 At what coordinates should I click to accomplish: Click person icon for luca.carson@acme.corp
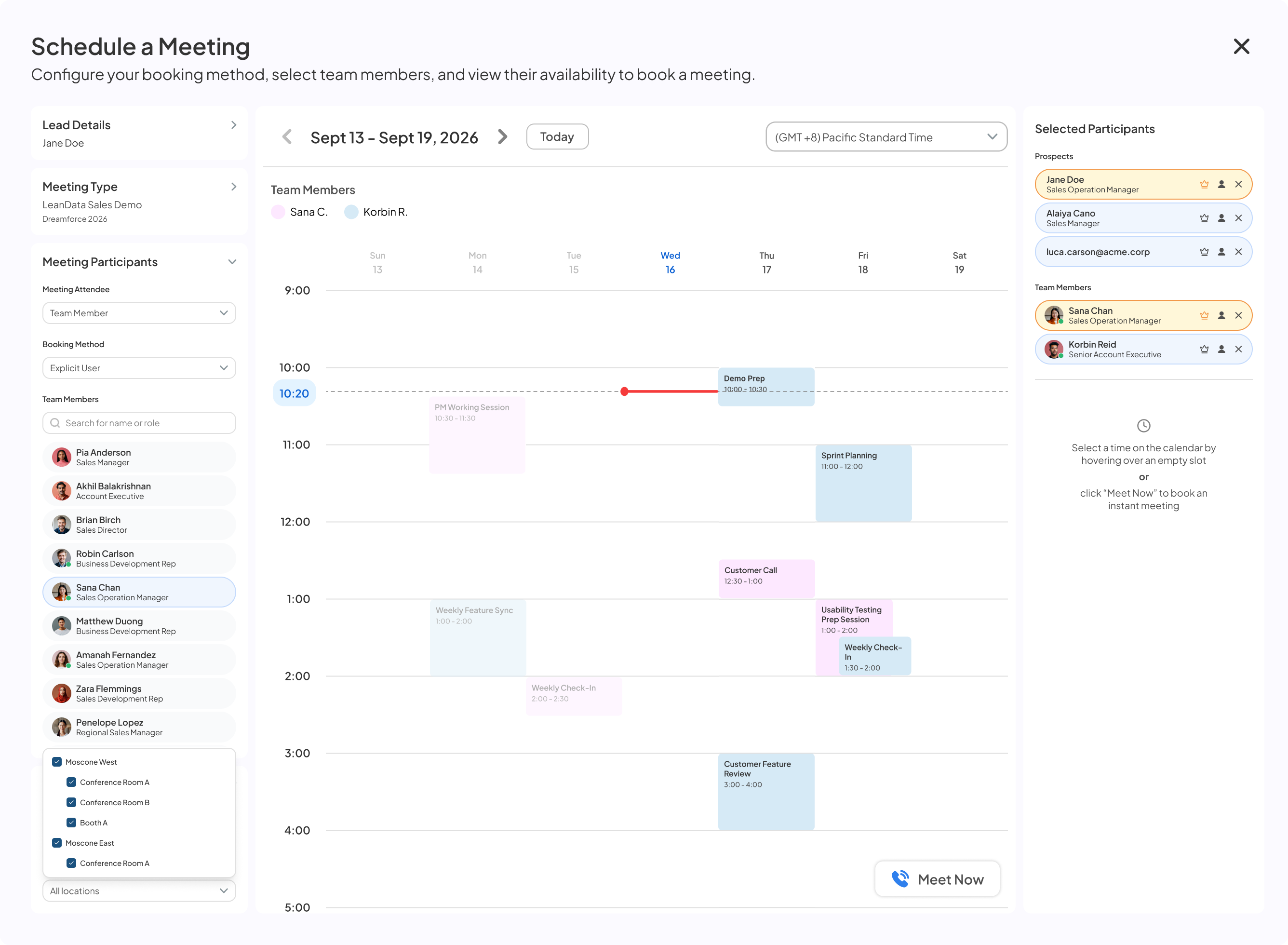[1221, 252]
